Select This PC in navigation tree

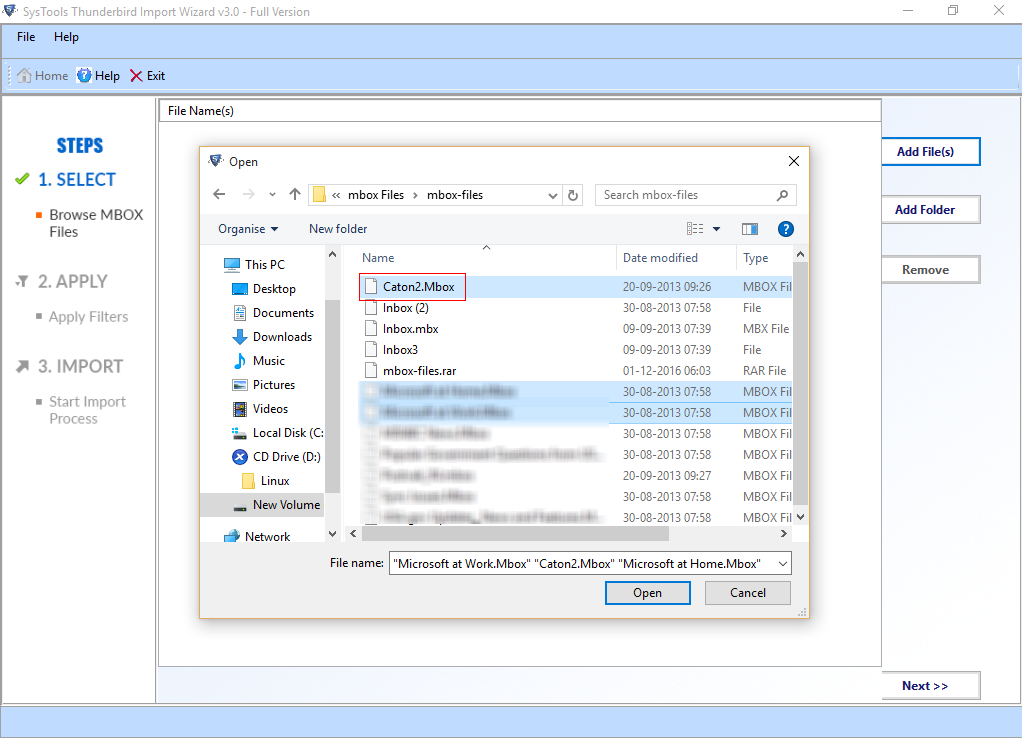pos(254,265)
